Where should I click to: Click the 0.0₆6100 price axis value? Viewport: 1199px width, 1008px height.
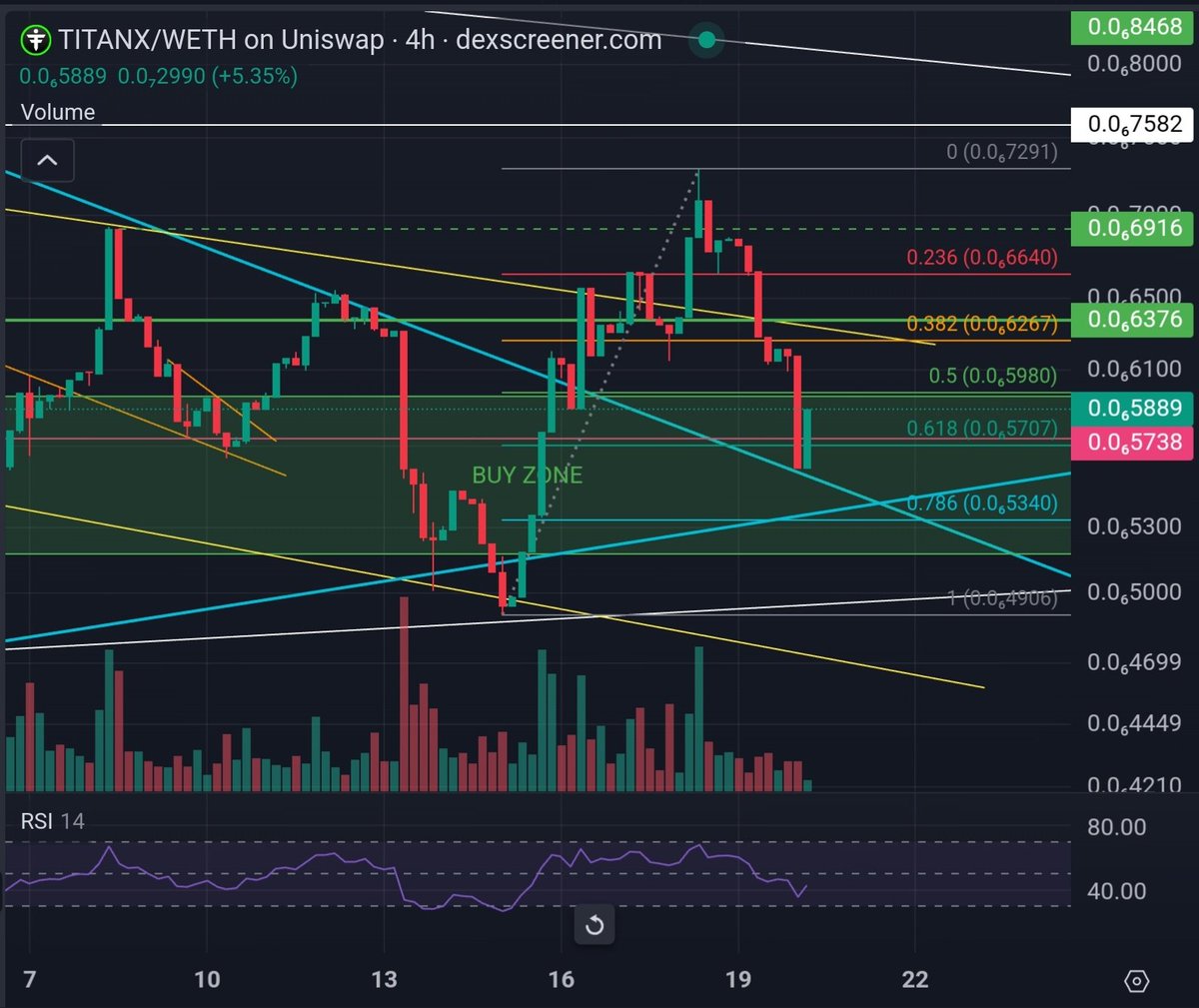tap(1134, 369)
